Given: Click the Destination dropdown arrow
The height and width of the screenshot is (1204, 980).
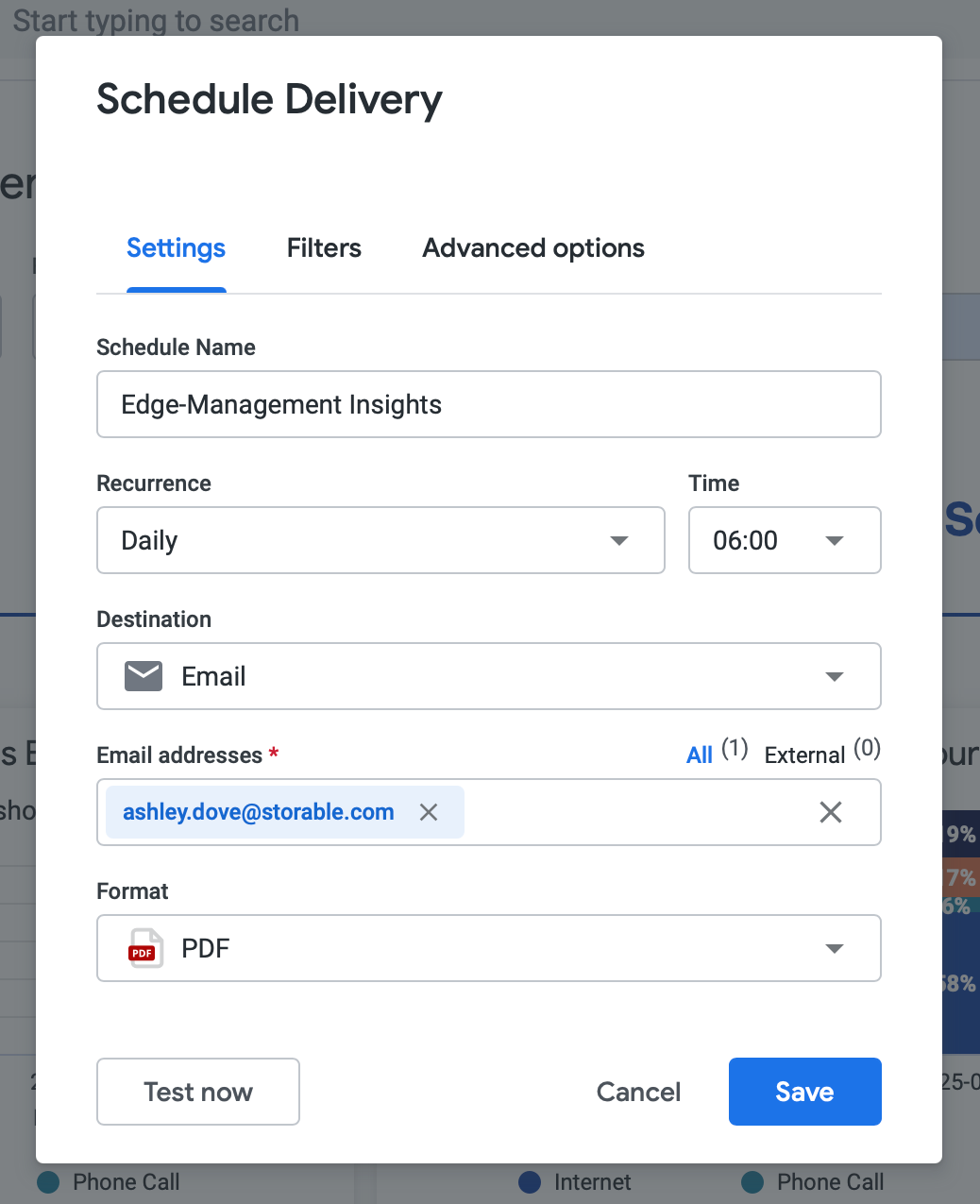Looking at the screenshot, I should point(834,676).
